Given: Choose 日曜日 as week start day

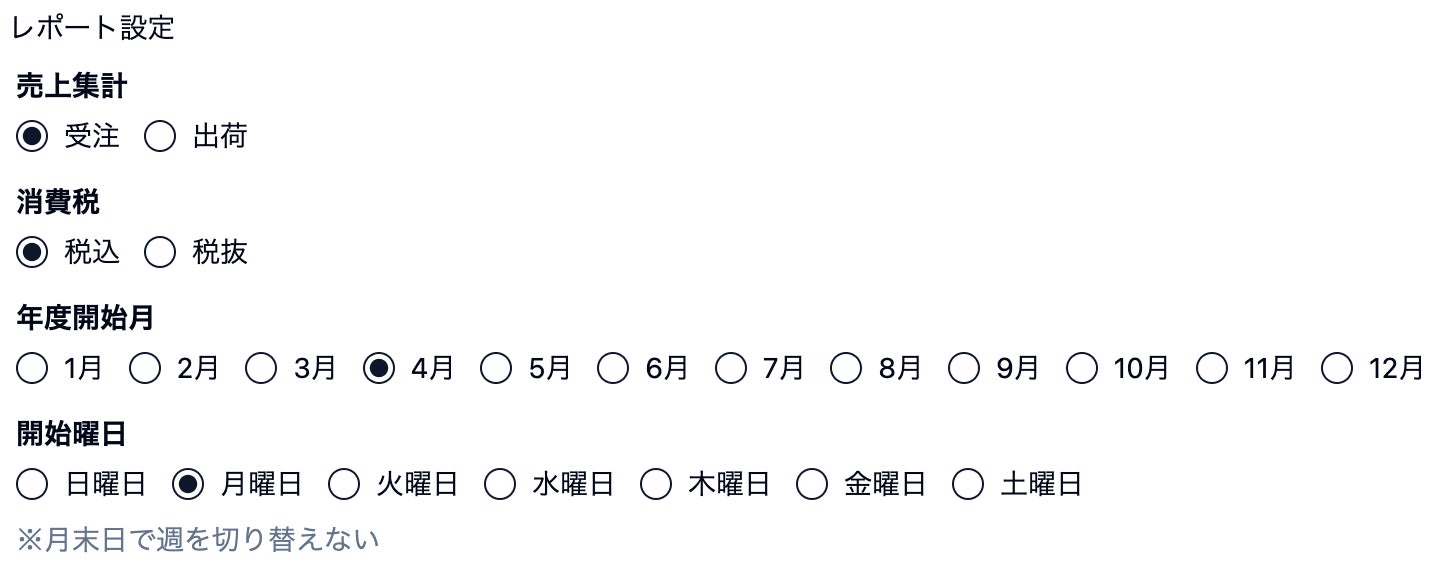Looking at the screenshot, I should pyautogui.click(x=32, y=485).
